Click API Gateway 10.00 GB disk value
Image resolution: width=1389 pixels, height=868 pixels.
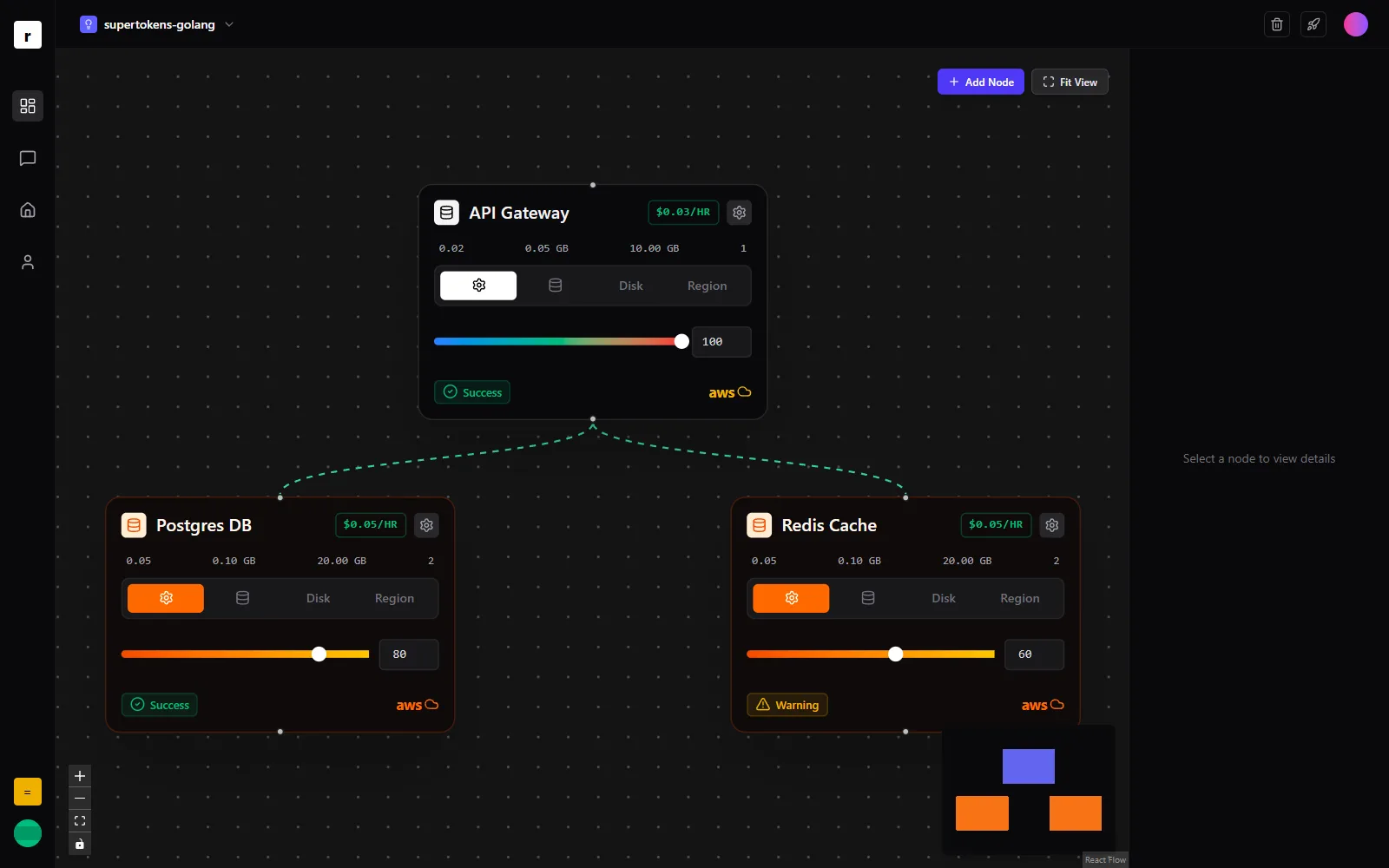[x=655, y=248]
